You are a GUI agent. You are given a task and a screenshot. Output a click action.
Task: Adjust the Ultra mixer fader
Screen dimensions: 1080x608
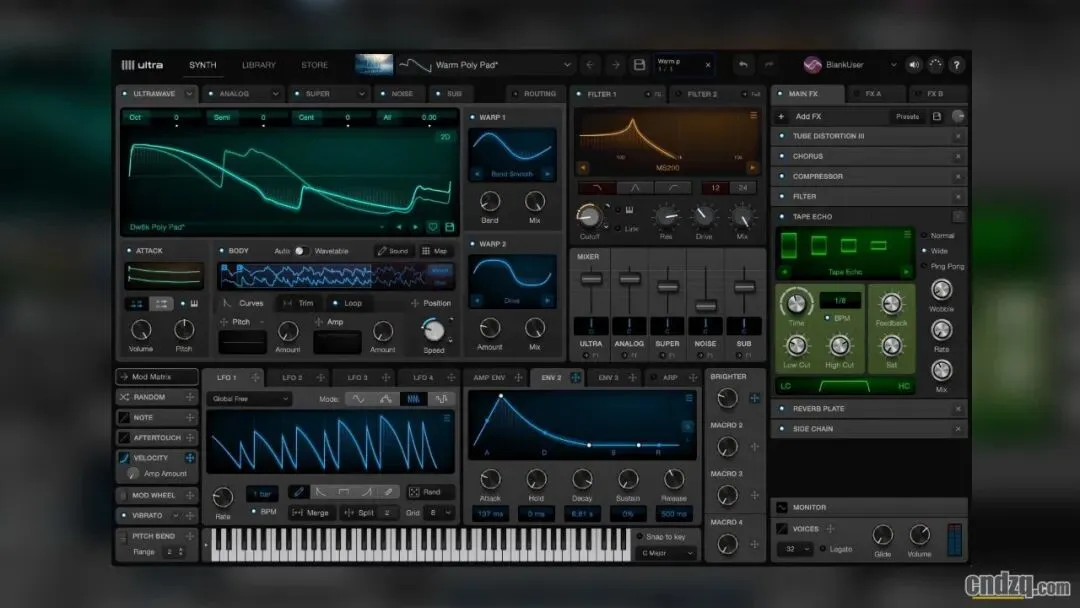pos(591,279)
